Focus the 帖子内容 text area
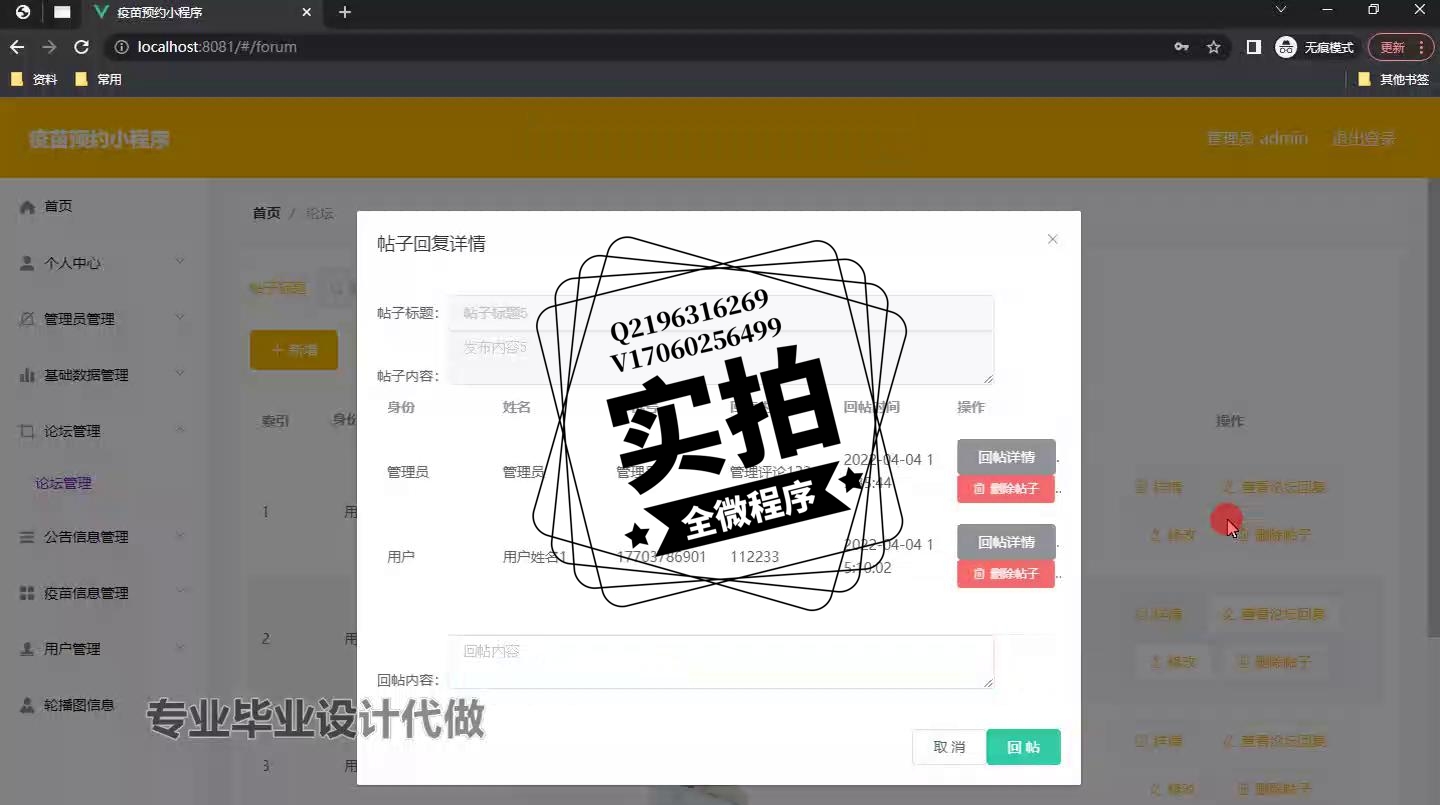Screen dimensions: 1440x805 coord(721,357)
